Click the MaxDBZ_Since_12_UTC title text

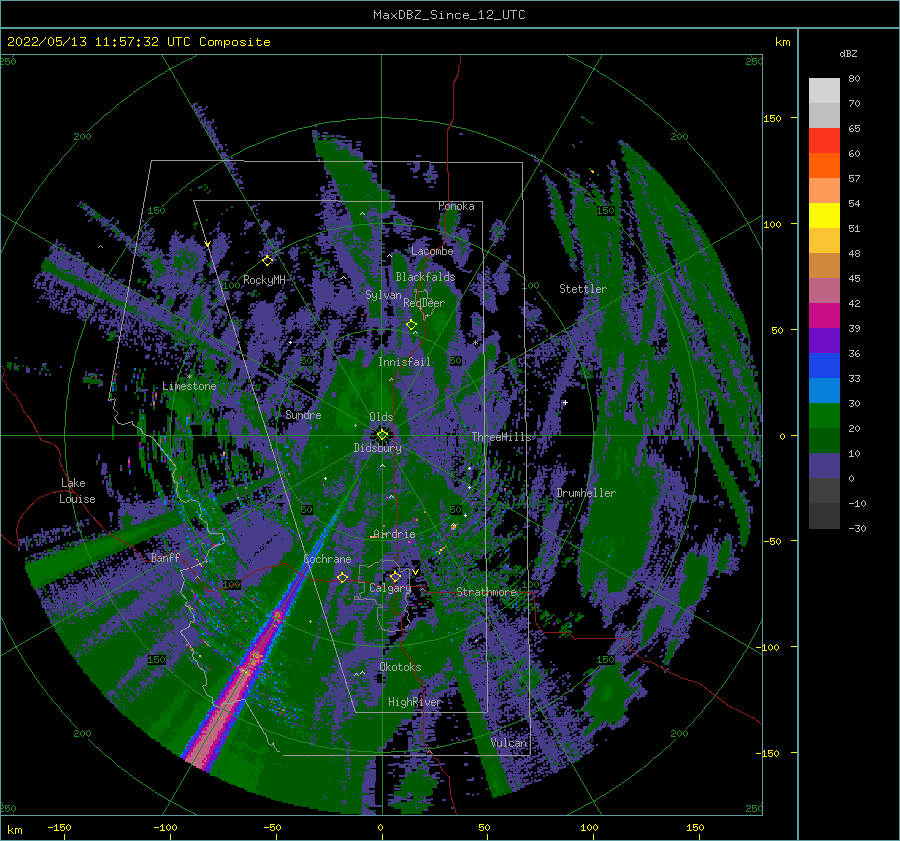[449, 15]
